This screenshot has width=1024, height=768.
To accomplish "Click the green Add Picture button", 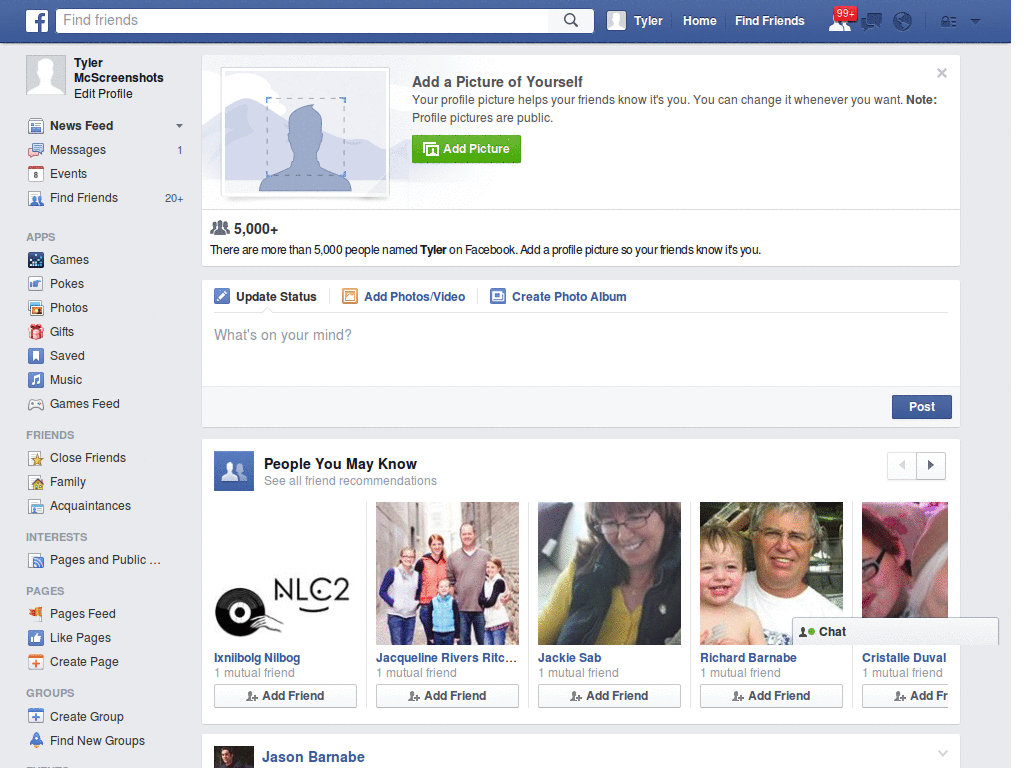I will 466,149.
